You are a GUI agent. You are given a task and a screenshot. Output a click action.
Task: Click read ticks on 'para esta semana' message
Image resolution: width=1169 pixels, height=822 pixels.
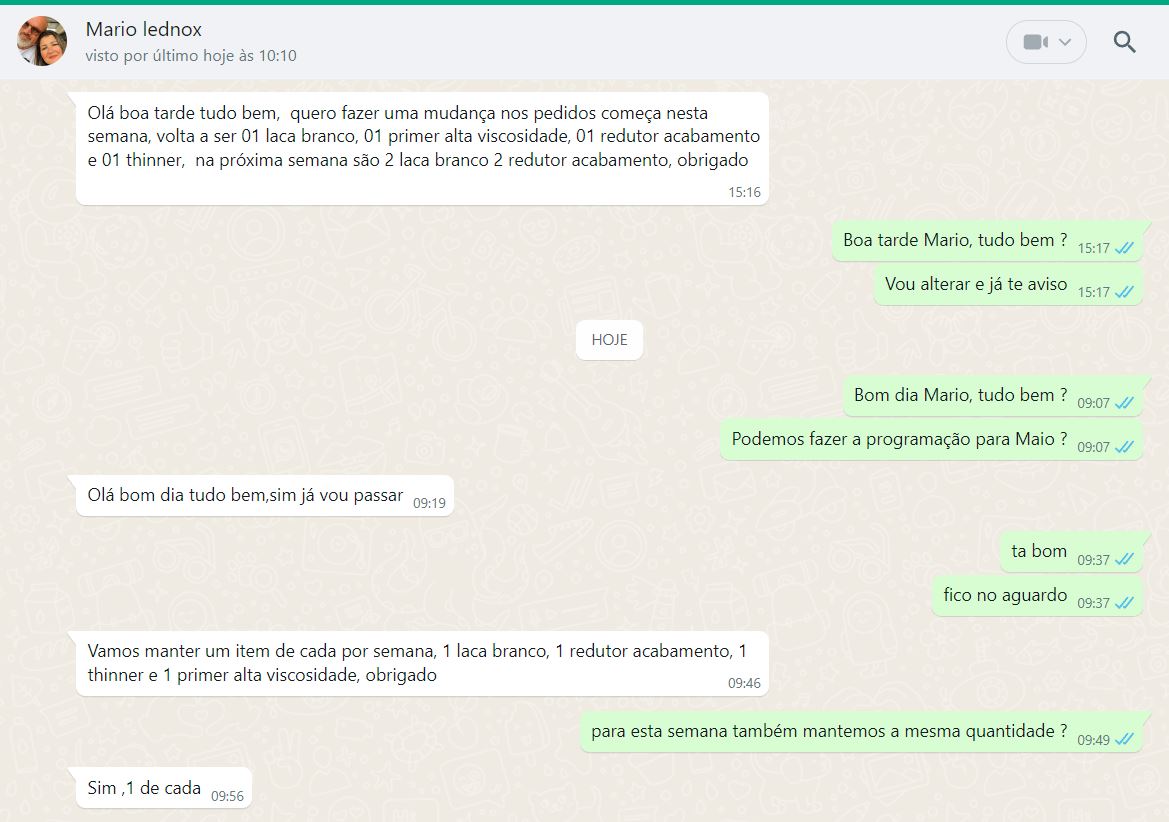coord(1124,740)
